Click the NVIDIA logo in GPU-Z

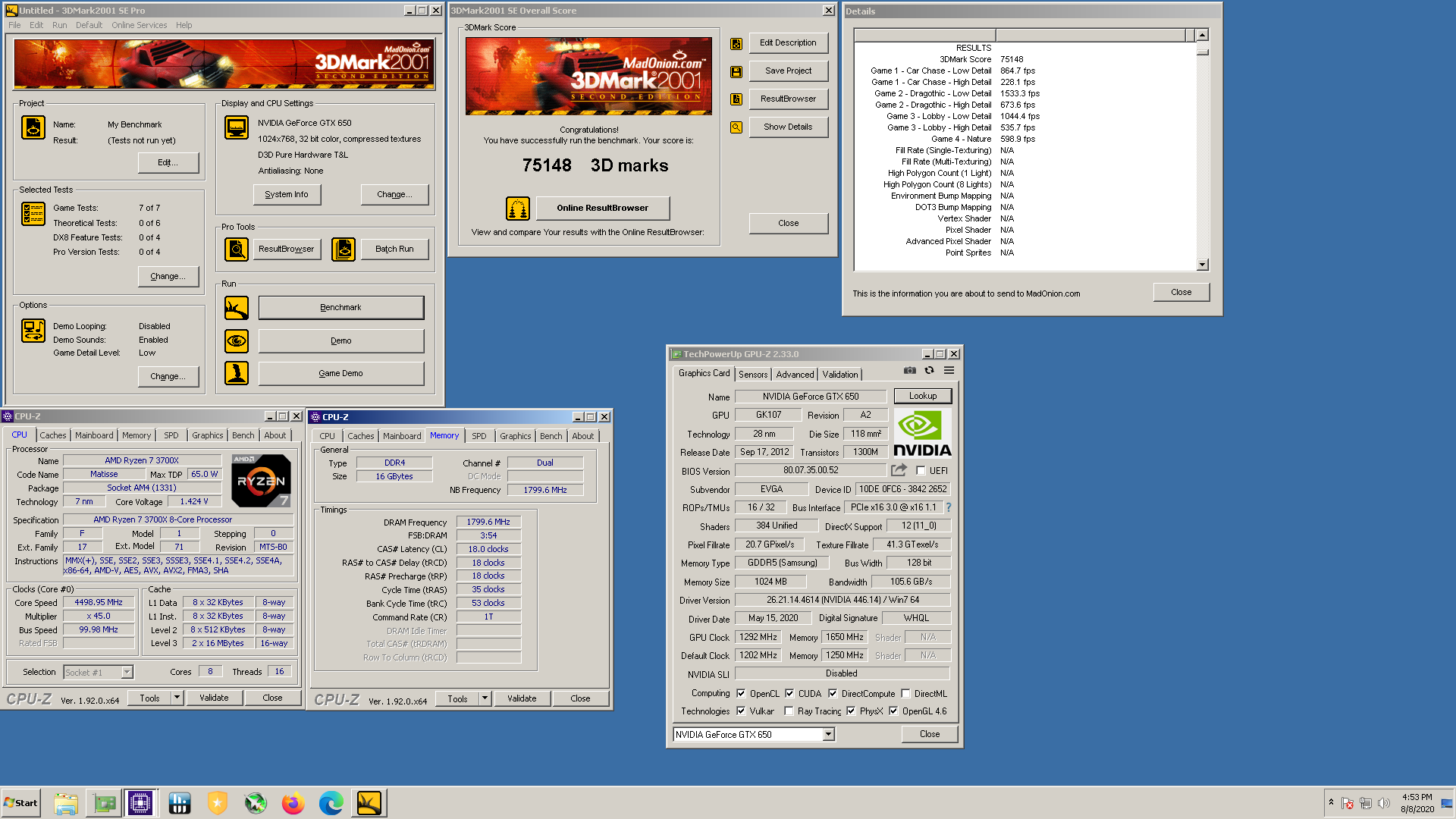[922, 433]
